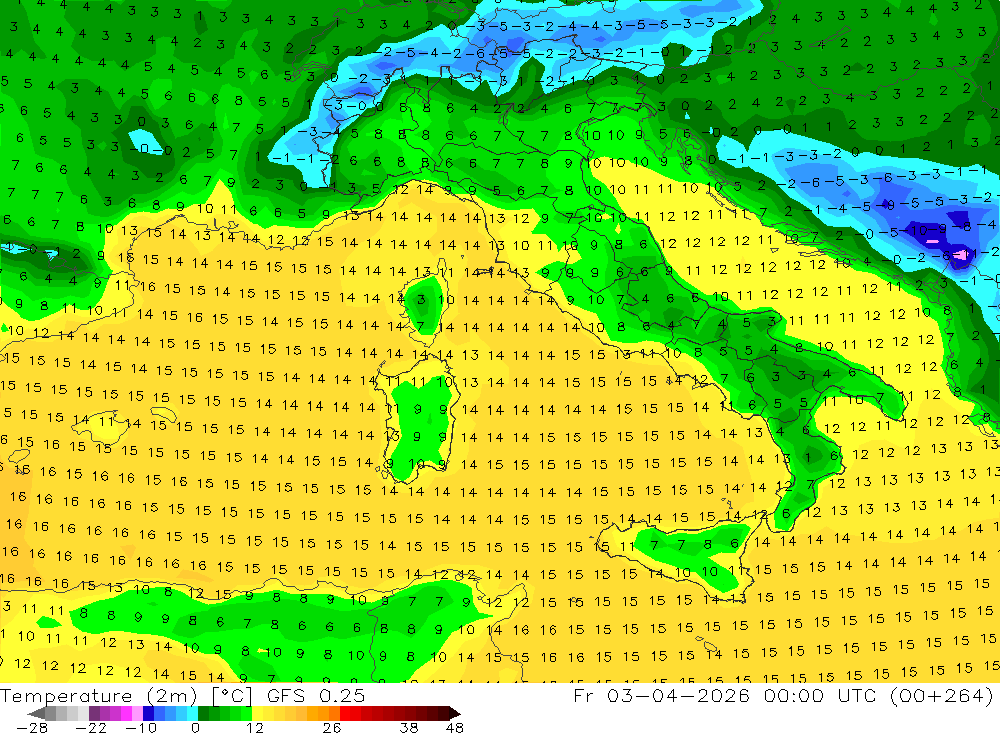The height and width of the screenshot is (733, 1000).
Task: Click the "12" legend scale label
Action: pyautogui.click(x=255, y=728)
